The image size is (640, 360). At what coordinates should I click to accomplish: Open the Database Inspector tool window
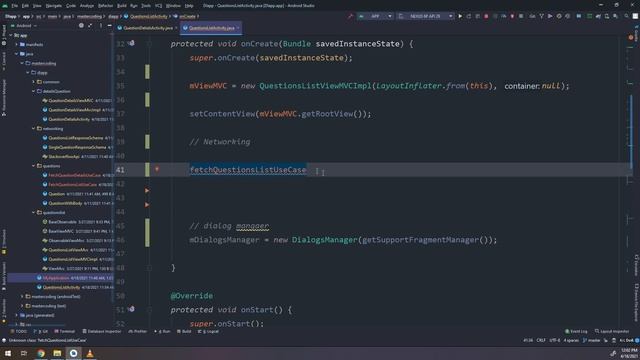[x=102, y=331]
